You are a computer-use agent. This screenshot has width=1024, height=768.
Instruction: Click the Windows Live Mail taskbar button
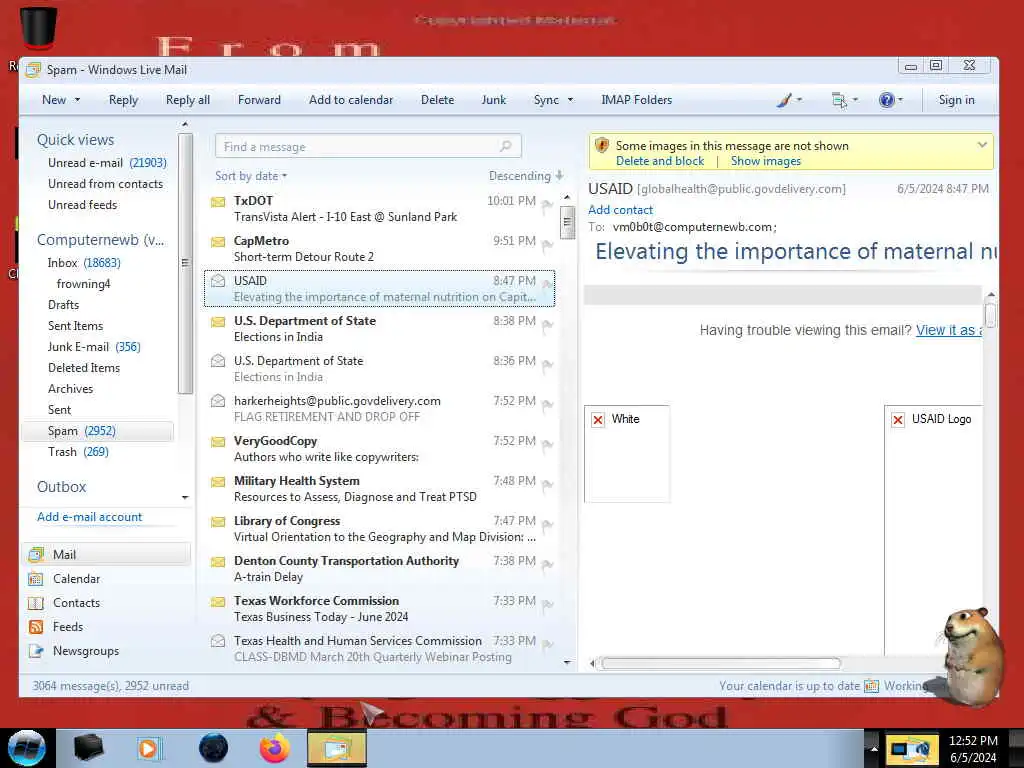point(336,748)
